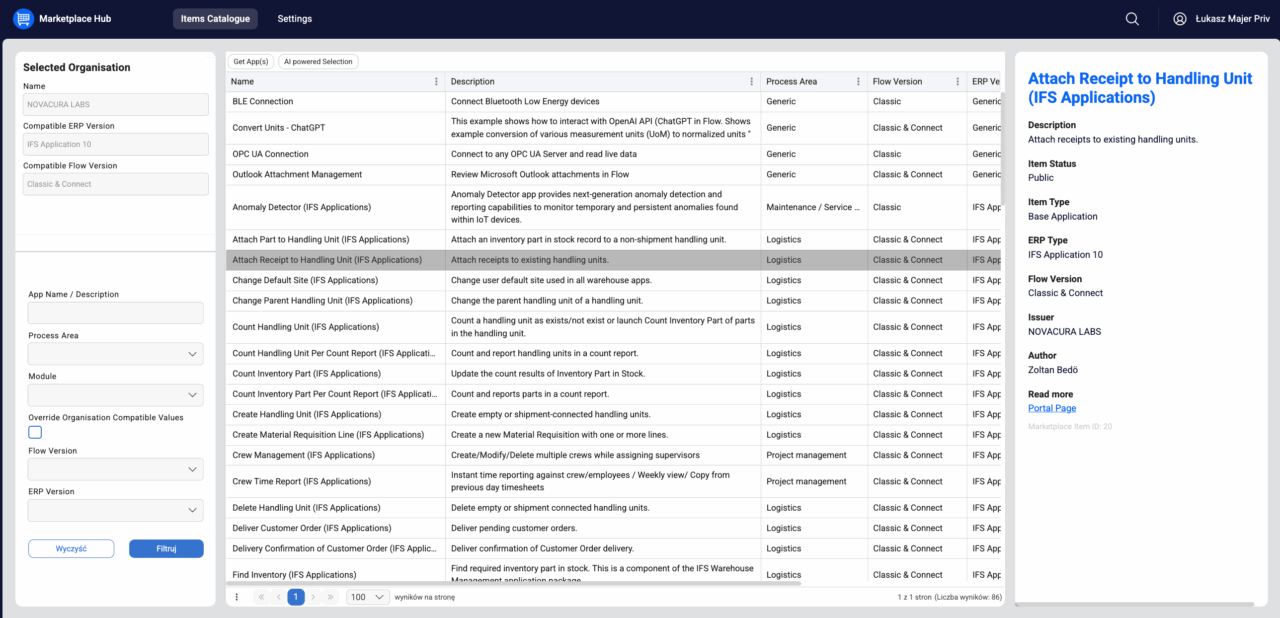Toggle Override Organisation Compatible Values checkbox
The width and height of the screenshot is (1280, 618).
tap(35, 432)
